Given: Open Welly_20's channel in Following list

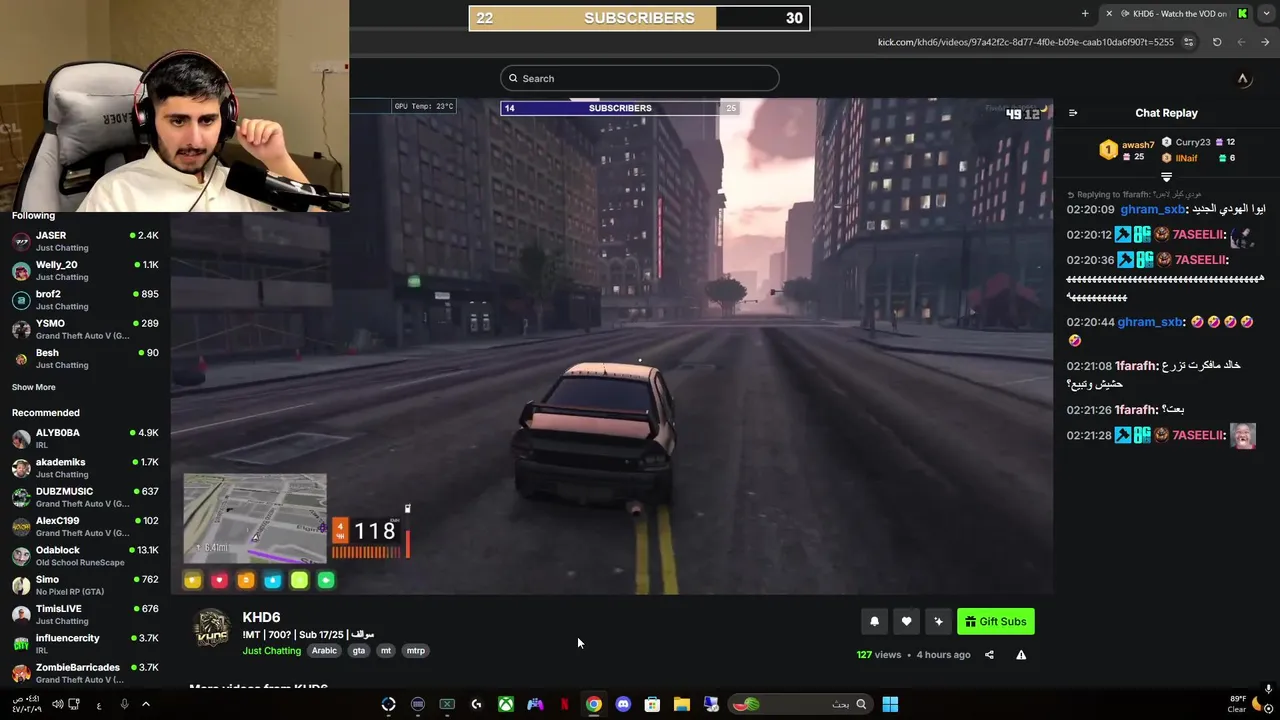Looking at the screenshot, I should coord(85,270).
